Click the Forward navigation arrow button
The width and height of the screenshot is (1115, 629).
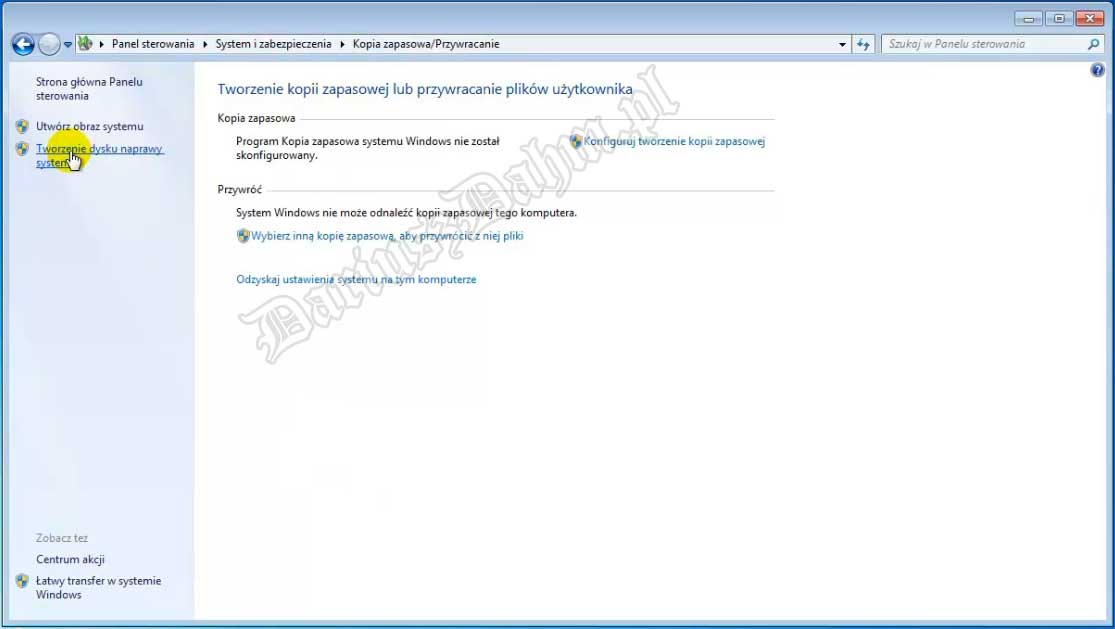point(49,44)
